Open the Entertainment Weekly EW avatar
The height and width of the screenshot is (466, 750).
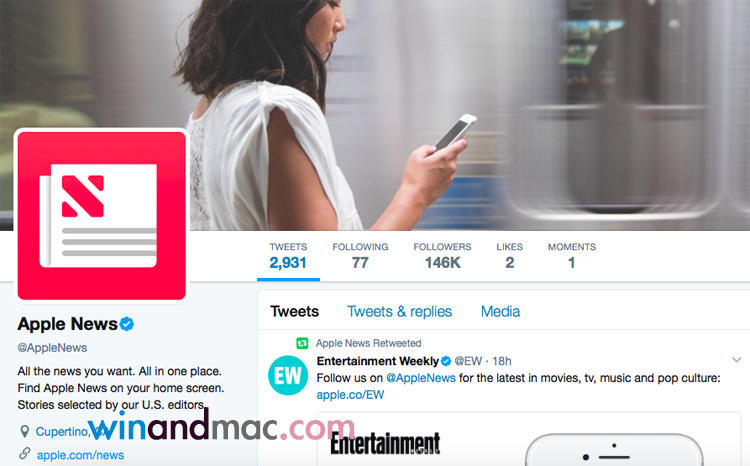pos(288,376)
